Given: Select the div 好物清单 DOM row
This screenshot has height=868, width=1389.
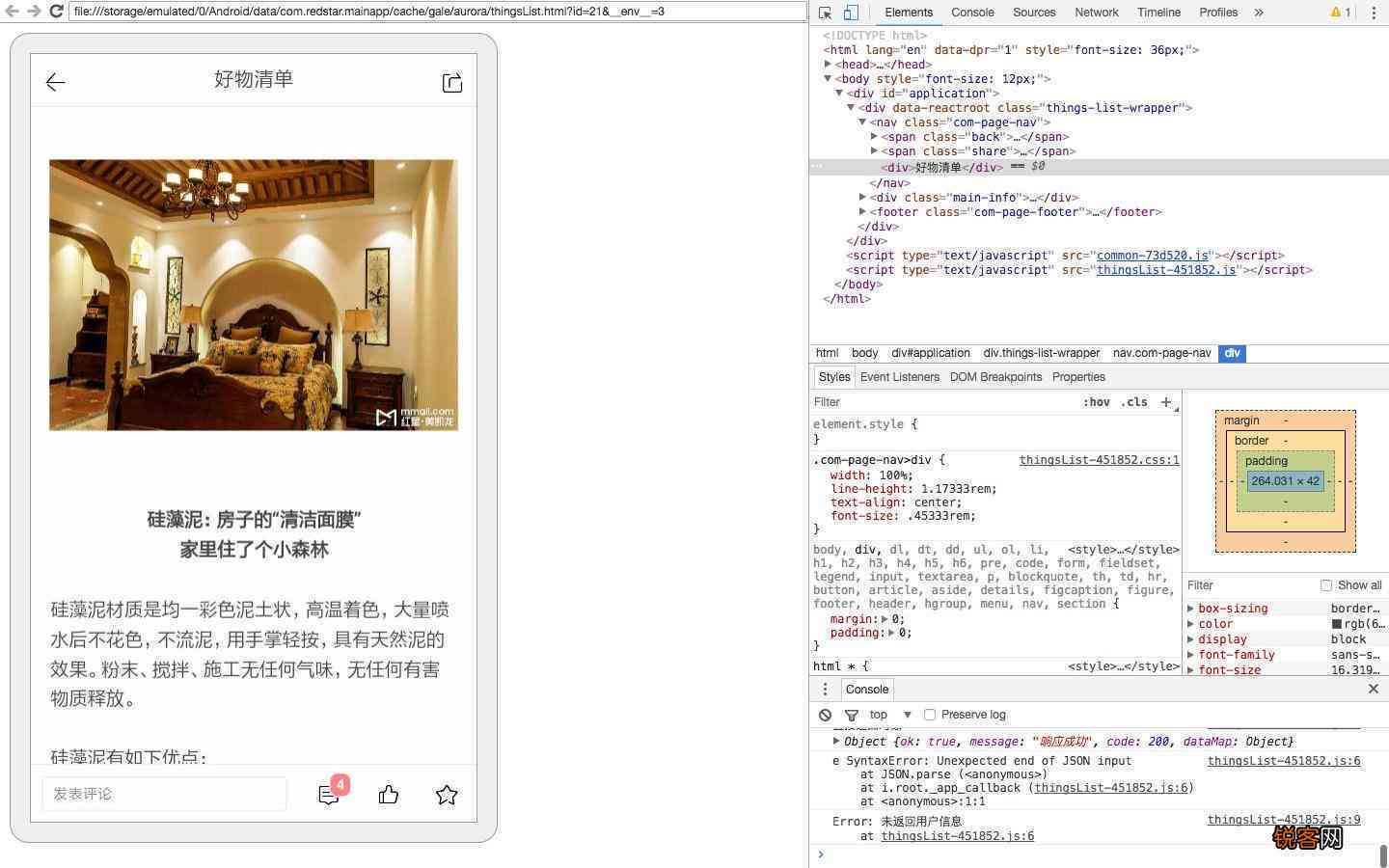Looking at the screenshot, I should [1099, 167].
